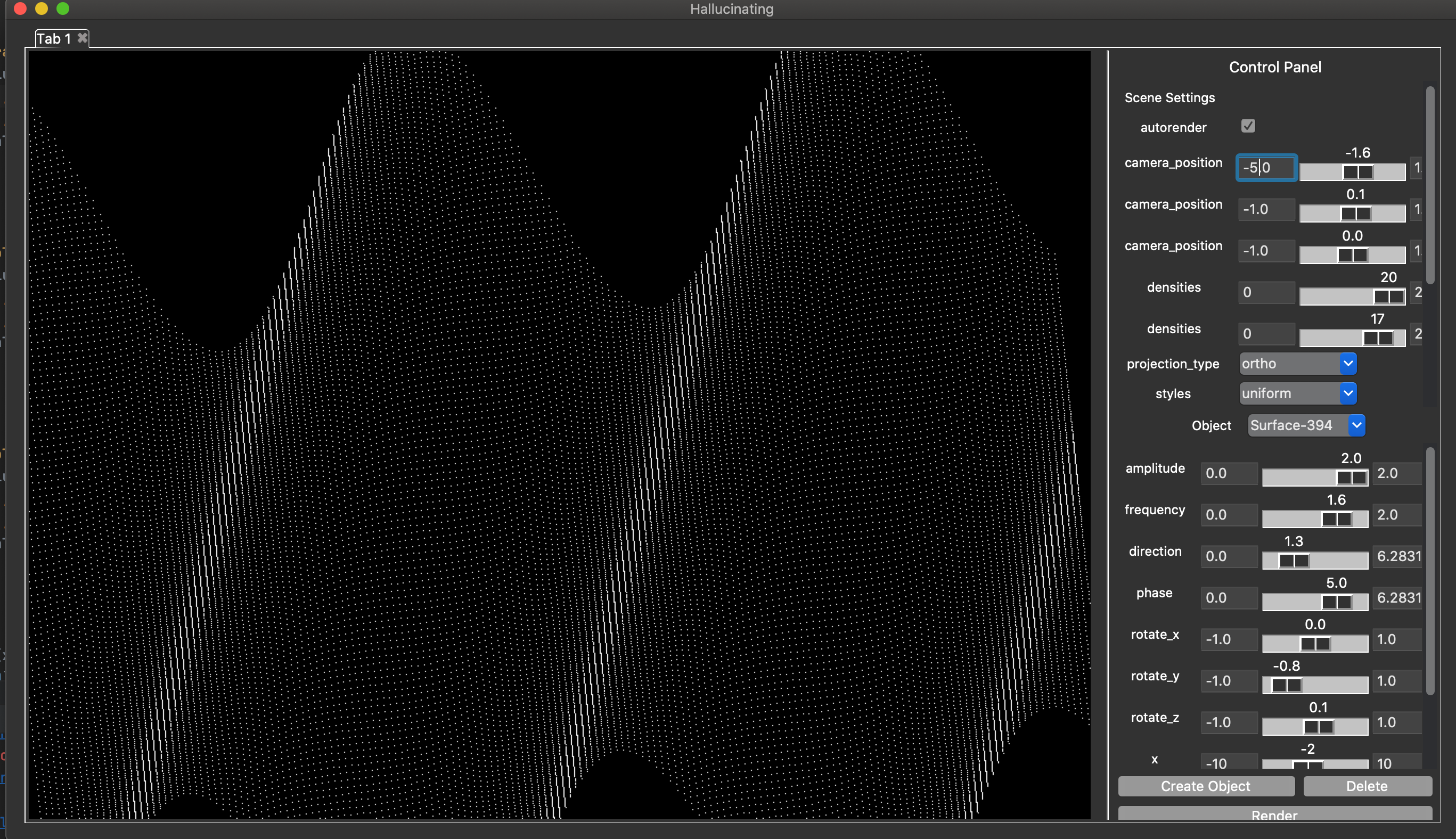The height and width of the screenshot is (839, 1456).
Task: Click the rotate_y slider handle
Action: pos(1286,685)
